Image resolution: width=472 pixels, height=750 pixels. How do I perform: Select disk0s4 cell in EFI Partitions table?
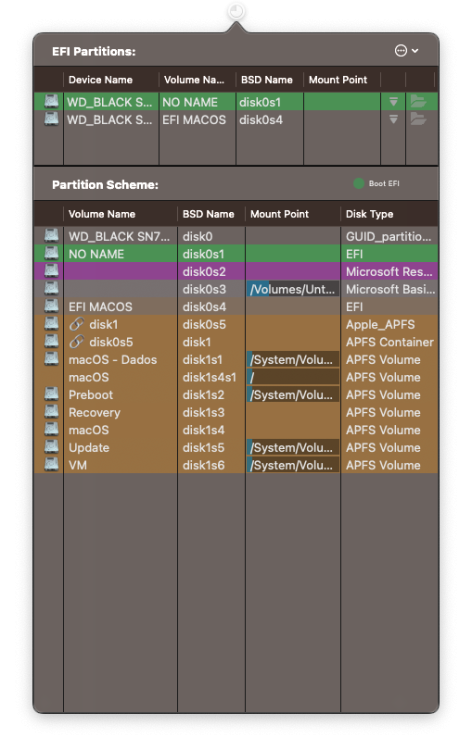[261, 120]
